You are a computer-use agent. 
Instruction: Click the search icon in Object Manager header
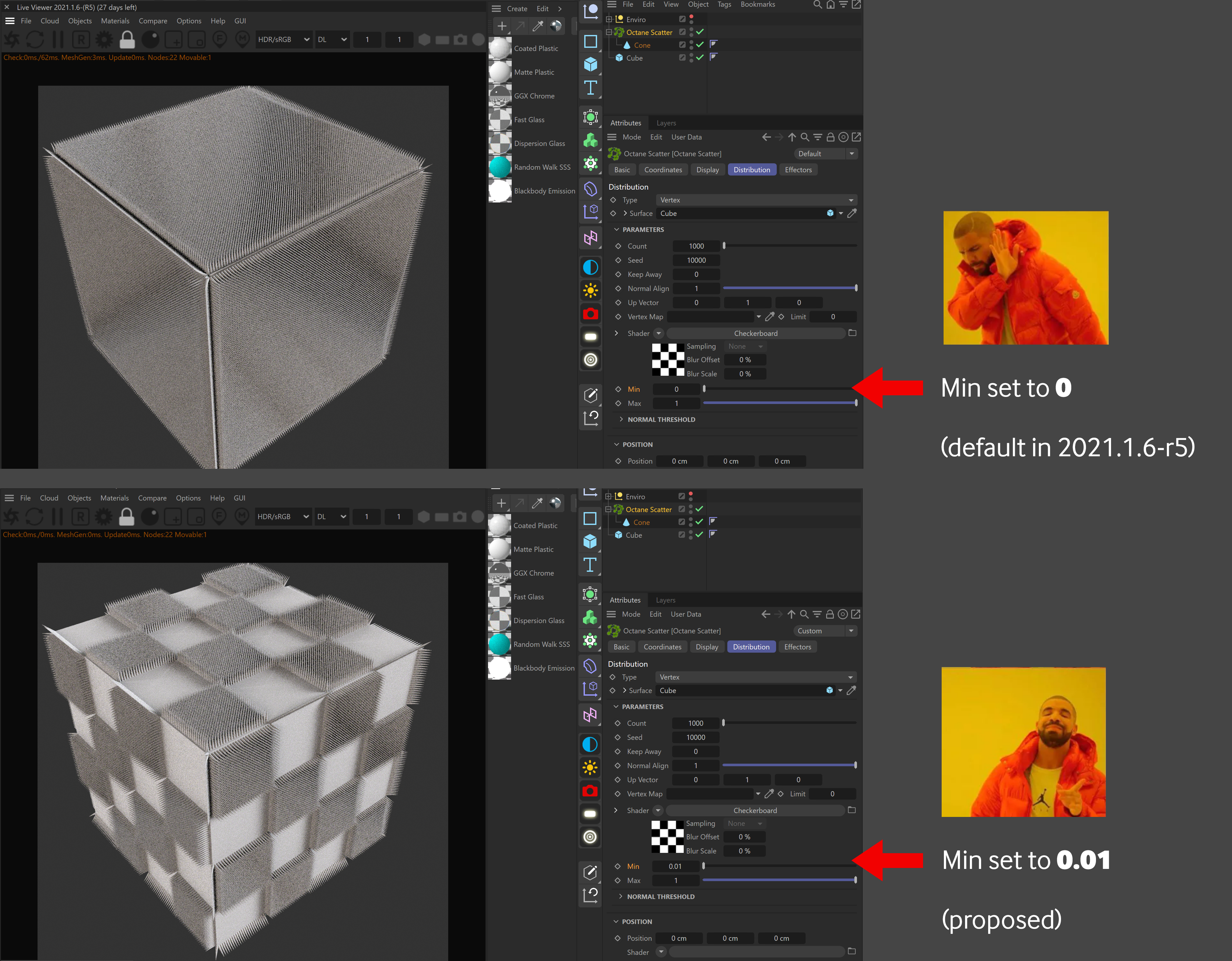pyautogui.click(x=817, y=4)
